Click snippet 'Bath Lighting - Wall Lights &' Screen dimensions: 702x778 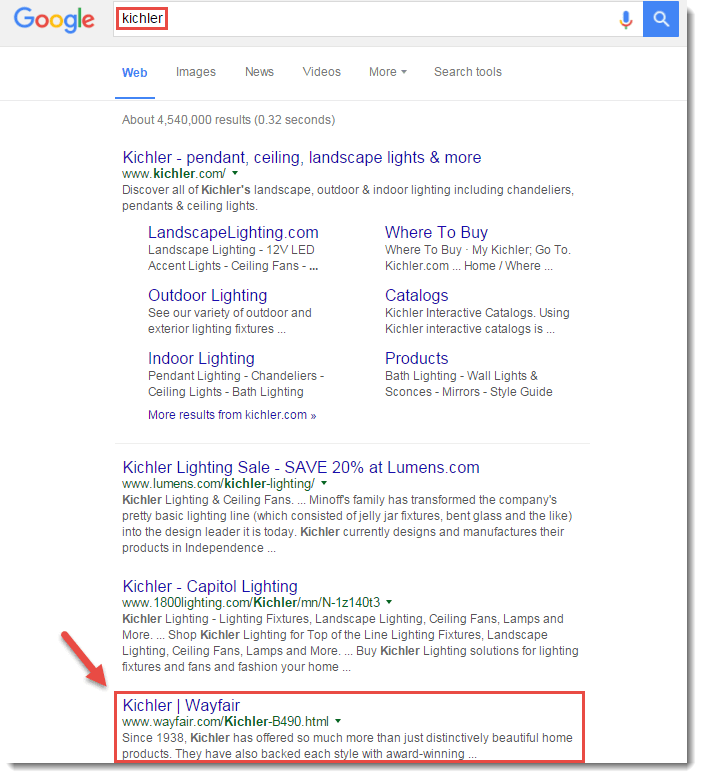461,376
